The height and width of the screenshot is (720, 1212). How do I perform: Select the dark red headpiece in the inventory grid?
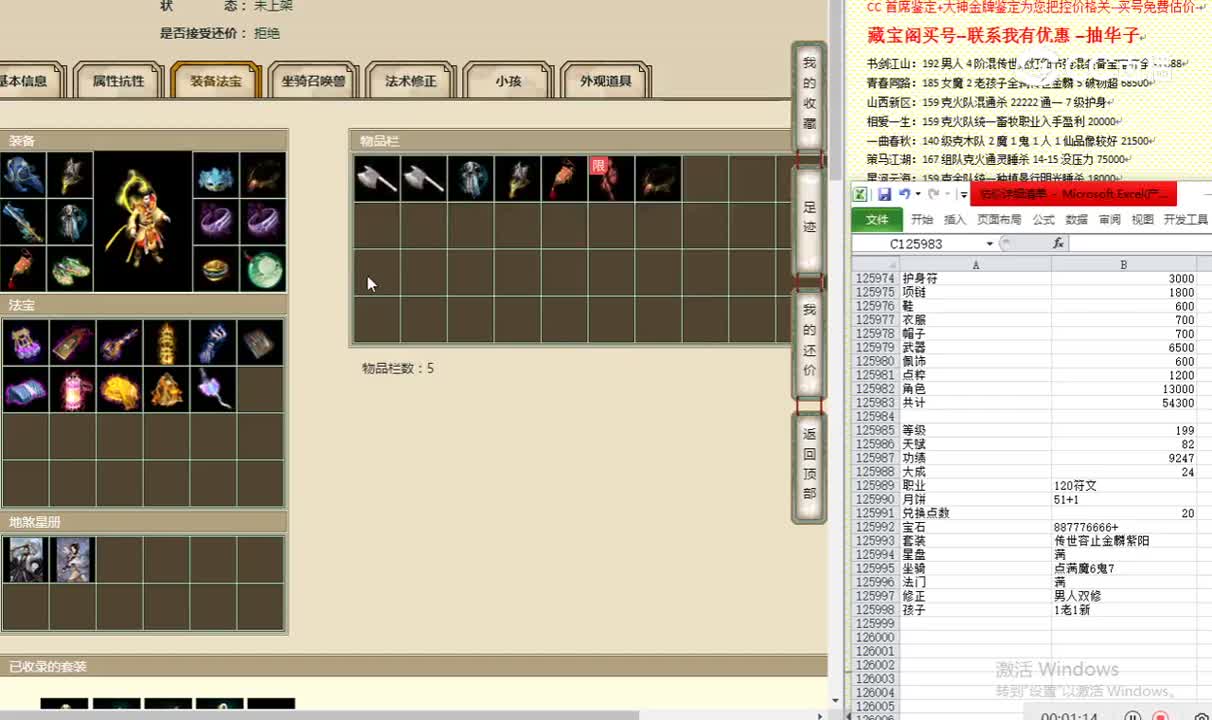tap(659, 178)
